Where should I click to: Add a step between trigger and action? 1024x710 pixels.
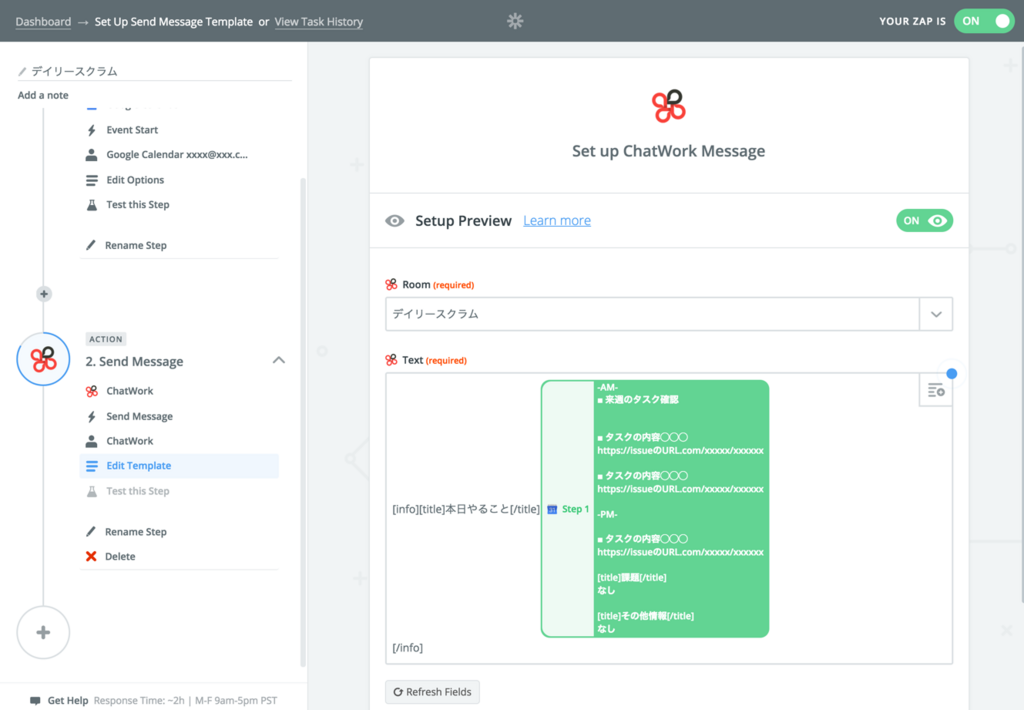click(x=44, y=294)
